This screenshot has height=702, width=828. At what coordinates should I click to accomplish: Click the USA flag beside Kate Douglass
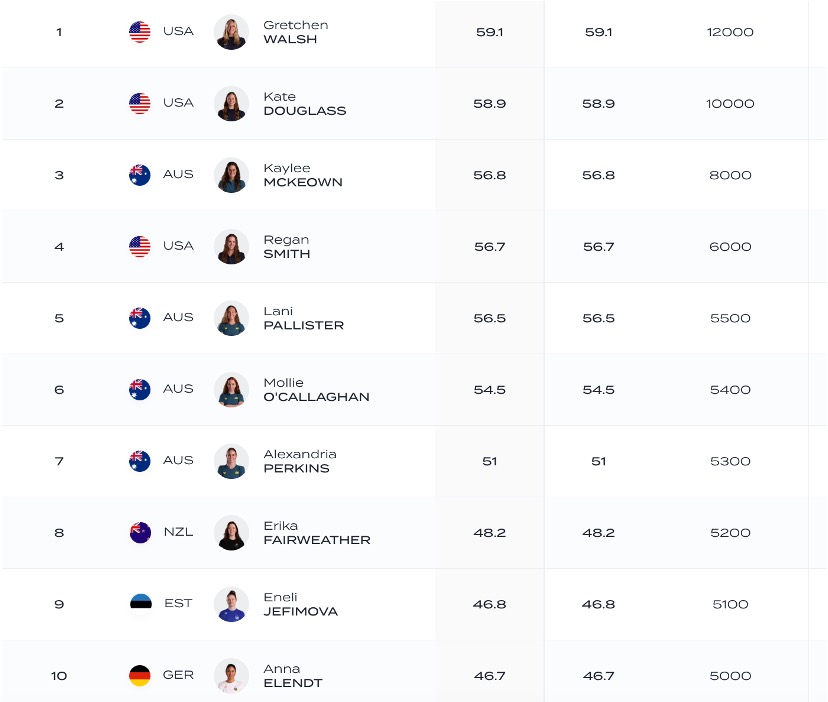pyautogui.click(x=140, y=103)
